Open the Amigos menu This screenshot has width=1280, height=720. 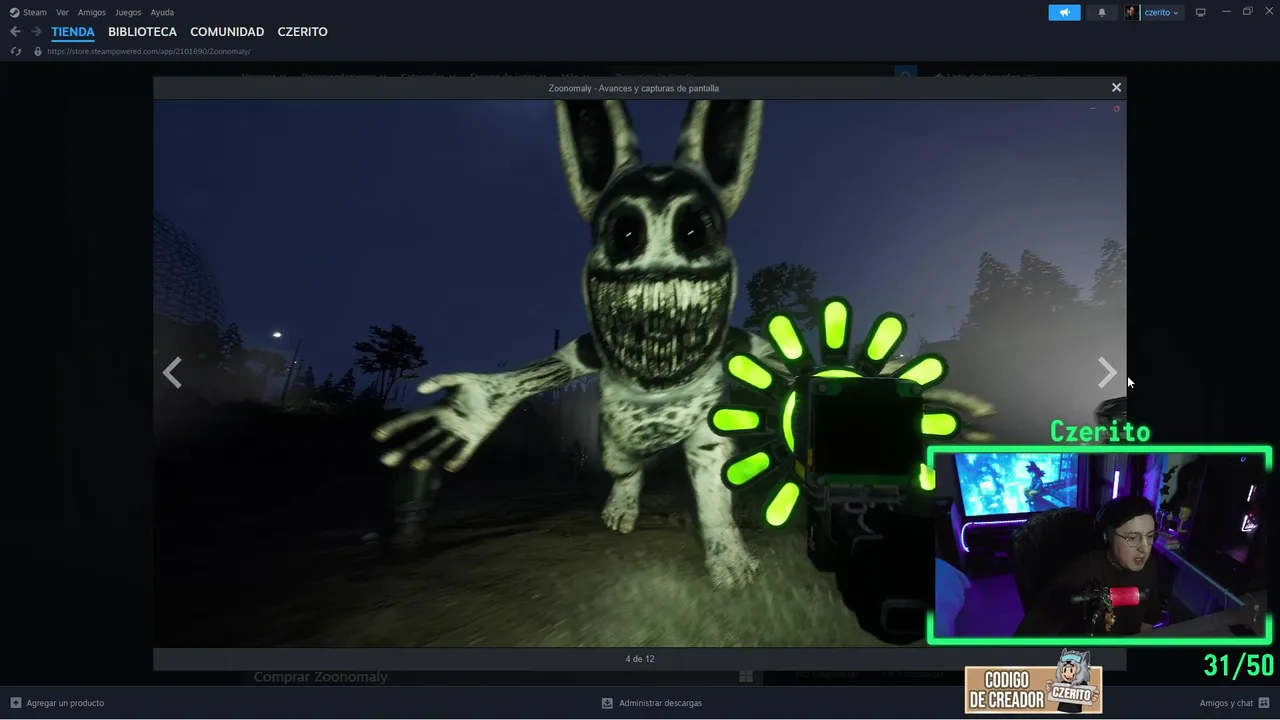click(x=92, y=13)
